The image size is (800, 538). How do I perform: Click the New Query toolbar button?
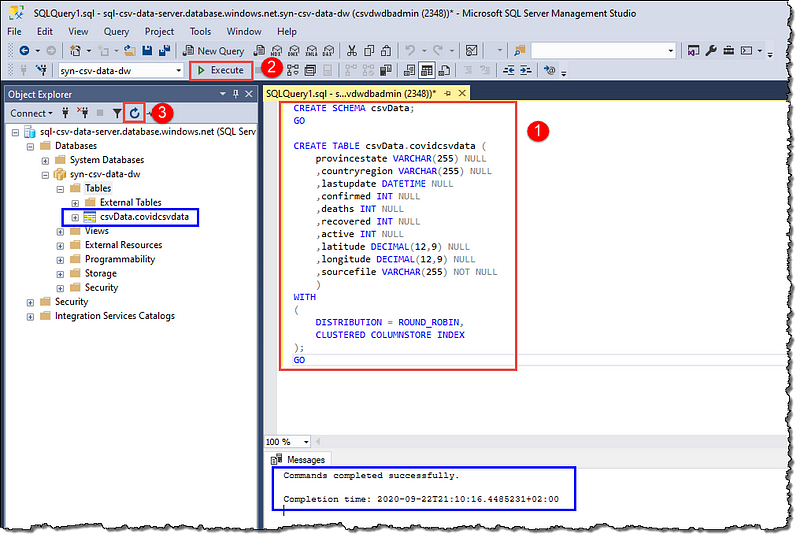[214, 50]
